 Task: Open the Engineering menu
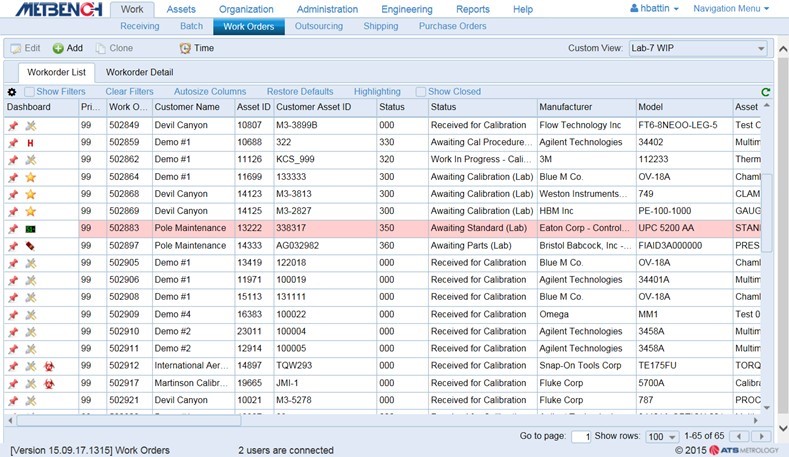tap(407, 9)
